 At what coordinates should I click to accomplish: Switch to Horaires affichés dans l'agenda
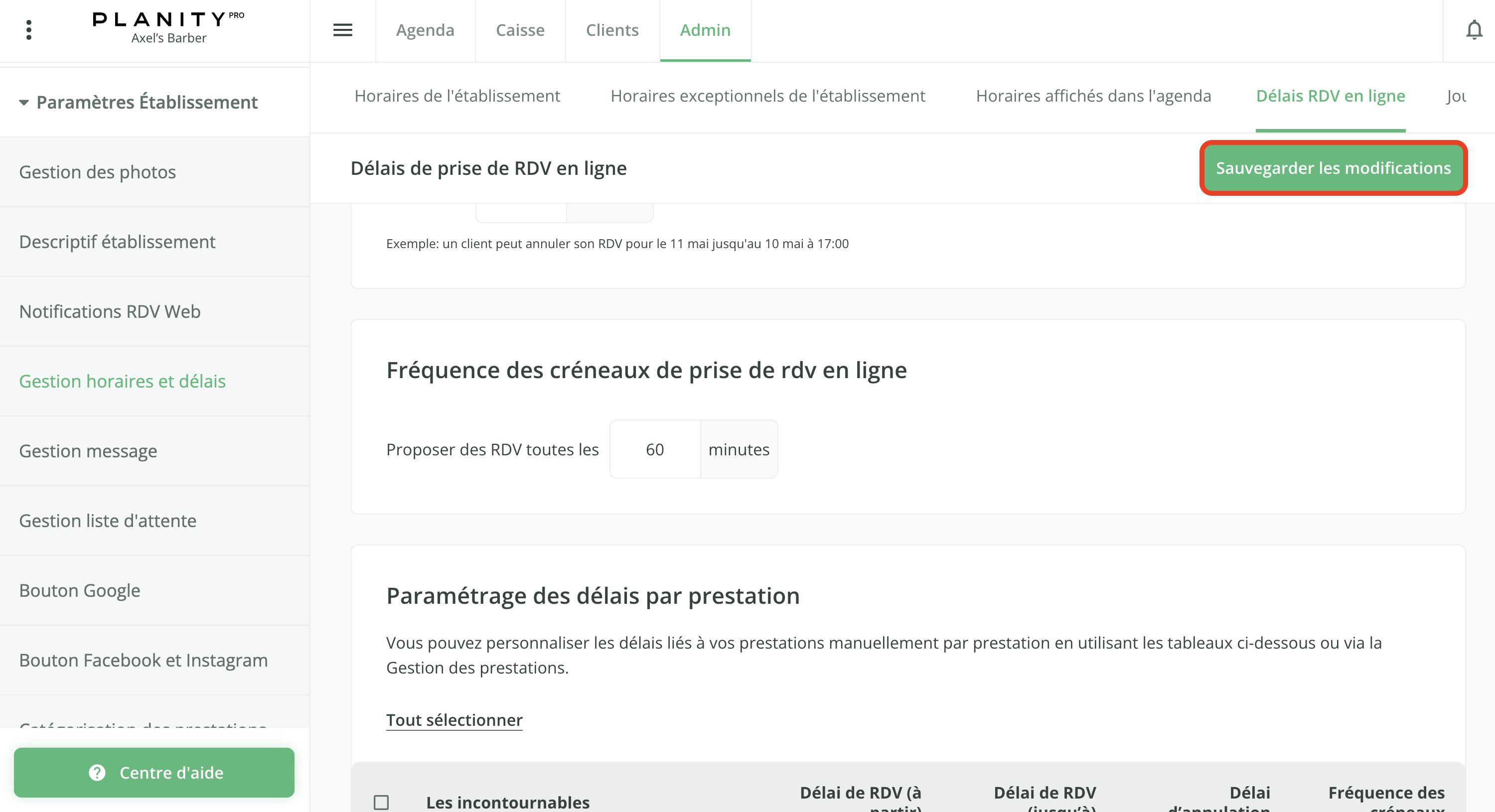click(x=1093, y=96)
